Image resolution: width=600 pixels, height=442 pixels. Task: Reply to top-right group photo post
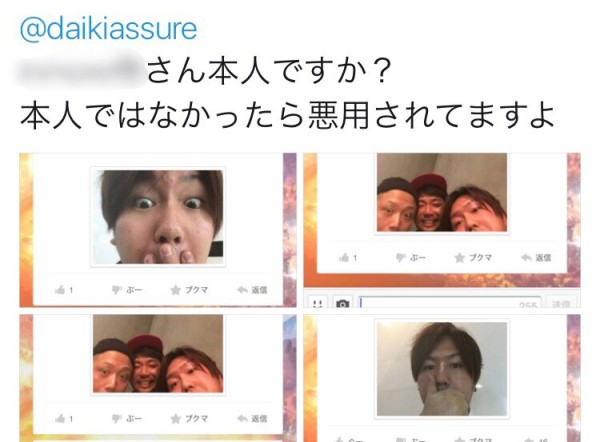point(527,258)
